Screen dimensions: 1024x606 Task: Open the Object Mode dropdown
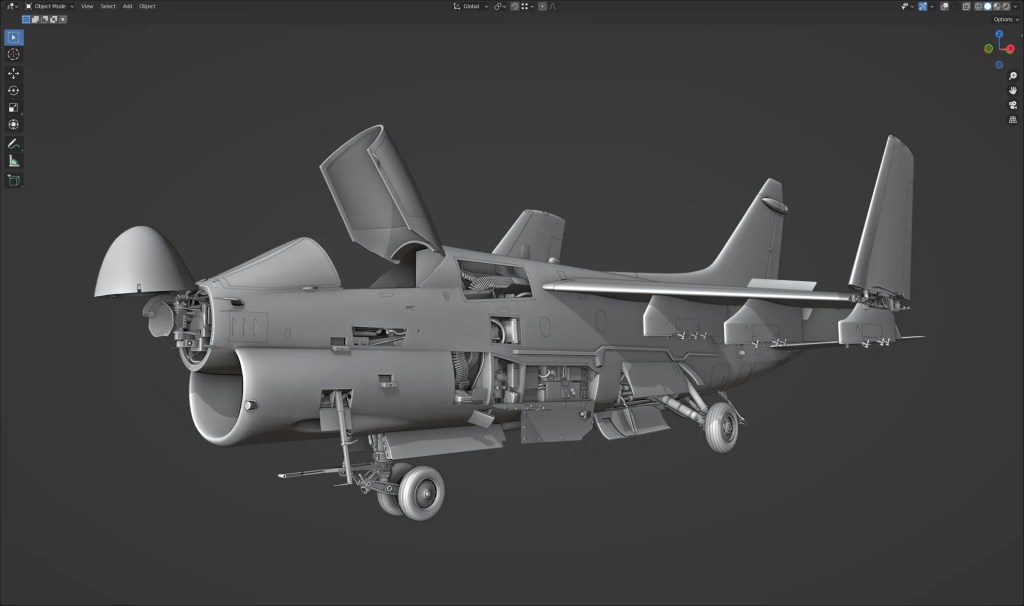tap(48, 6)
